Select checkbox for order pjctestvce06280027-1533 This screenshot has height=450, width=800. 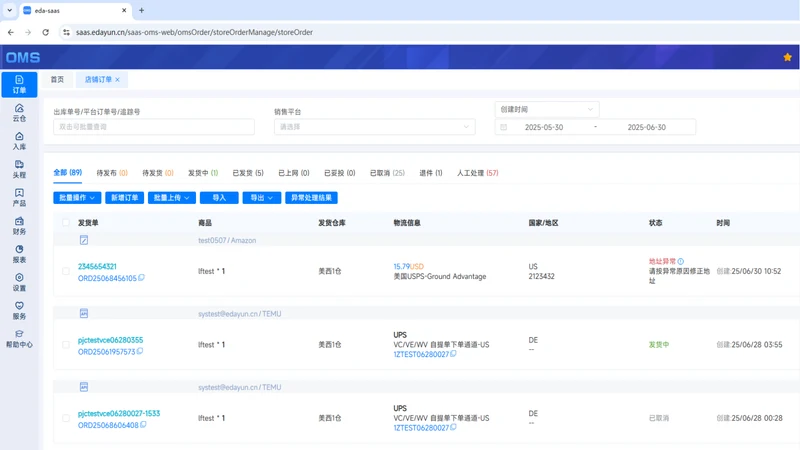66,418
